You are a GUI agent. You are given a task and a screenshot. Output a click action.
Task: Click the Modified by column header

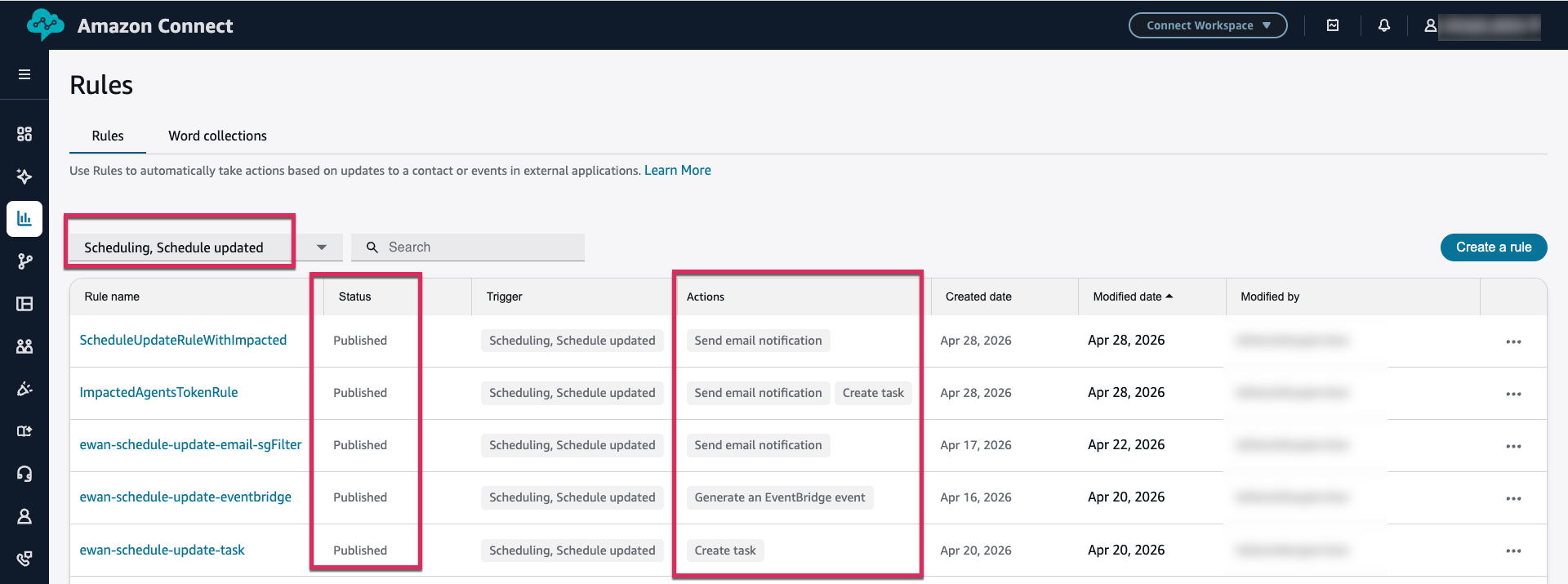(x=1270, y=296)
